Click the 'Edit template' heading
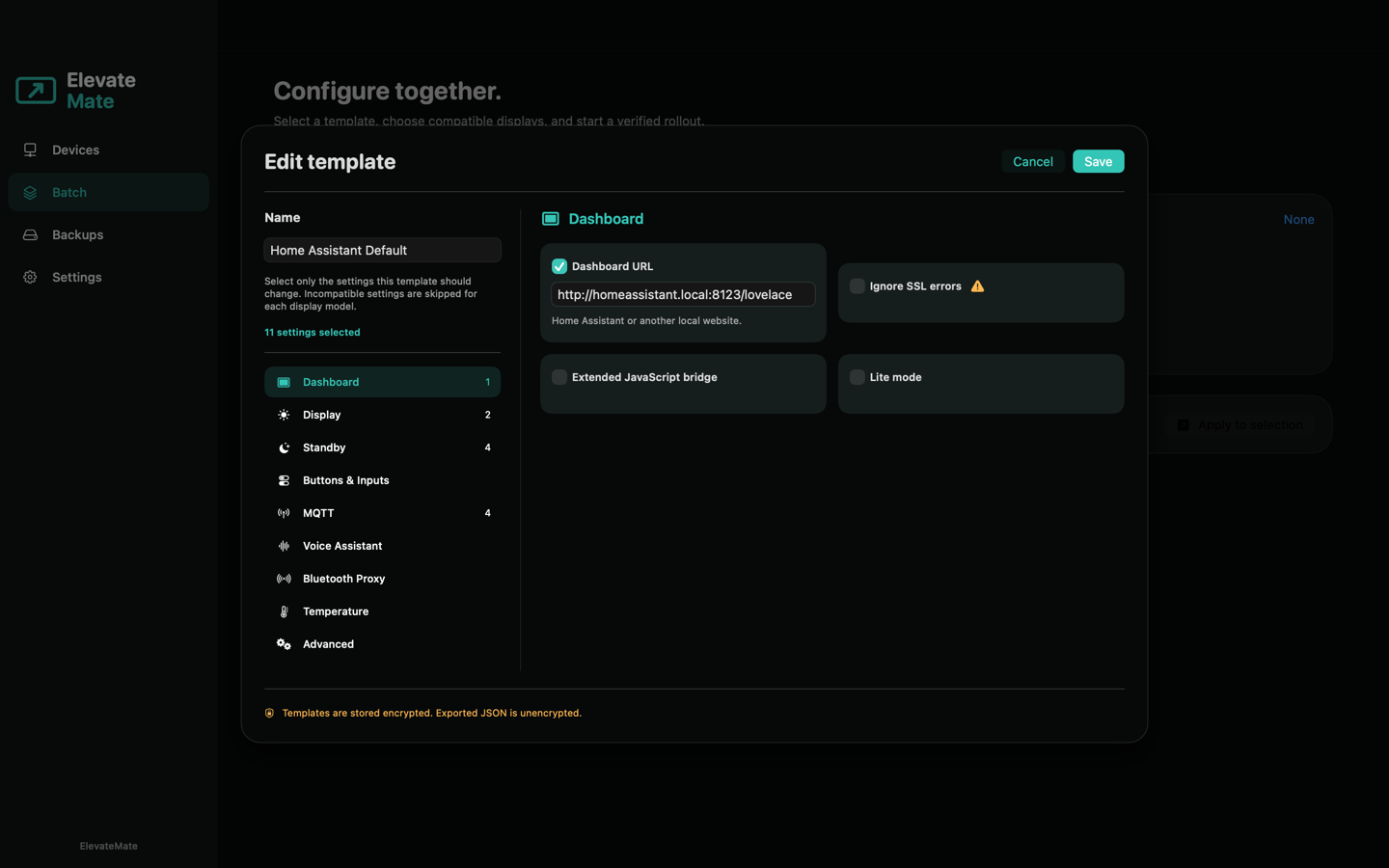 coord(330,161)
